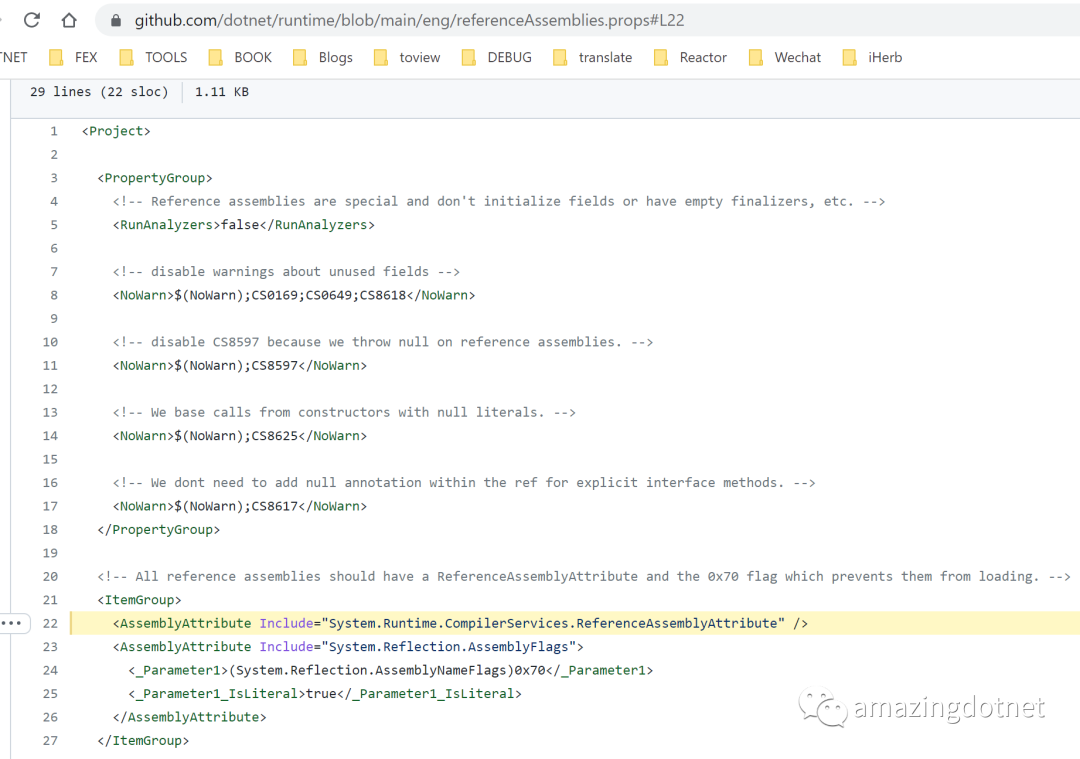Click the 'We dont need to add null annotation' comment
The image size is (1080, 759).
coord(464,482)
